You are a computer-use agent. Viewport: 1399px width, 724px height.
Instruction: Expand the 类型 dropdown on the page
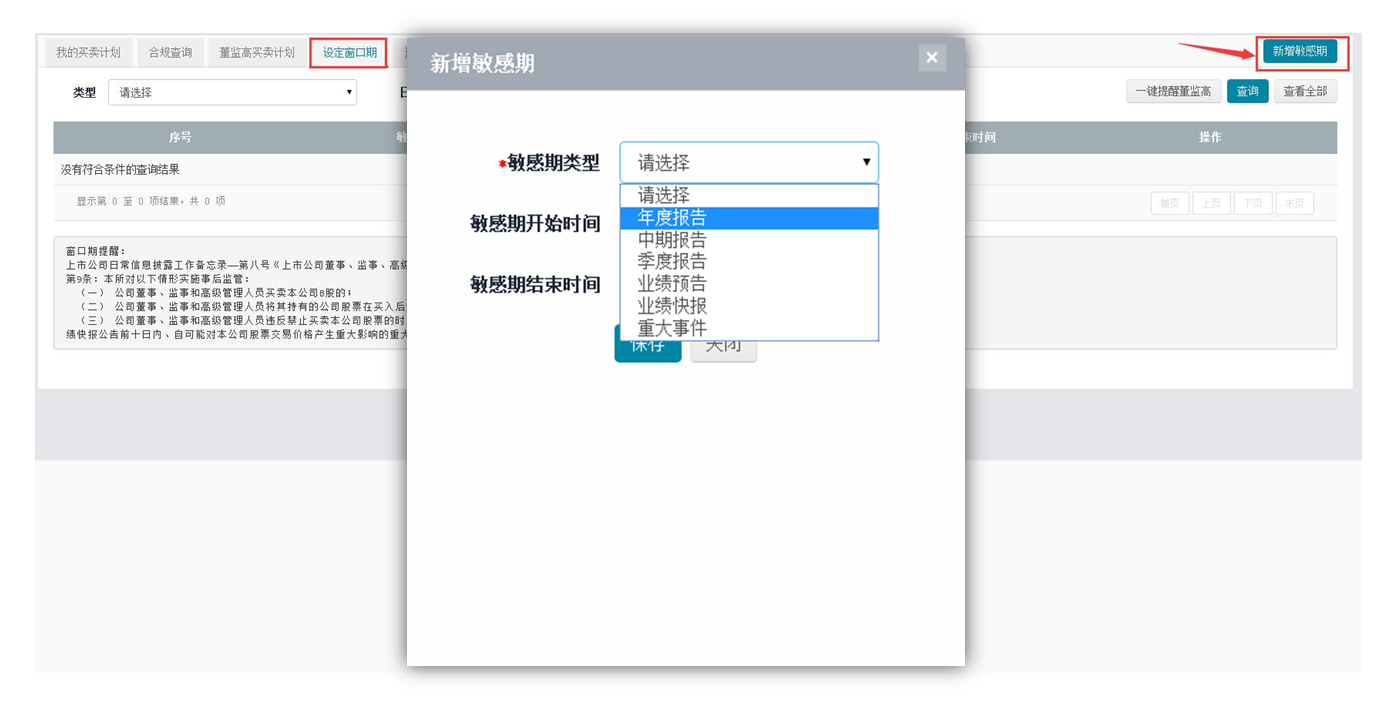[x=233, y=92]
